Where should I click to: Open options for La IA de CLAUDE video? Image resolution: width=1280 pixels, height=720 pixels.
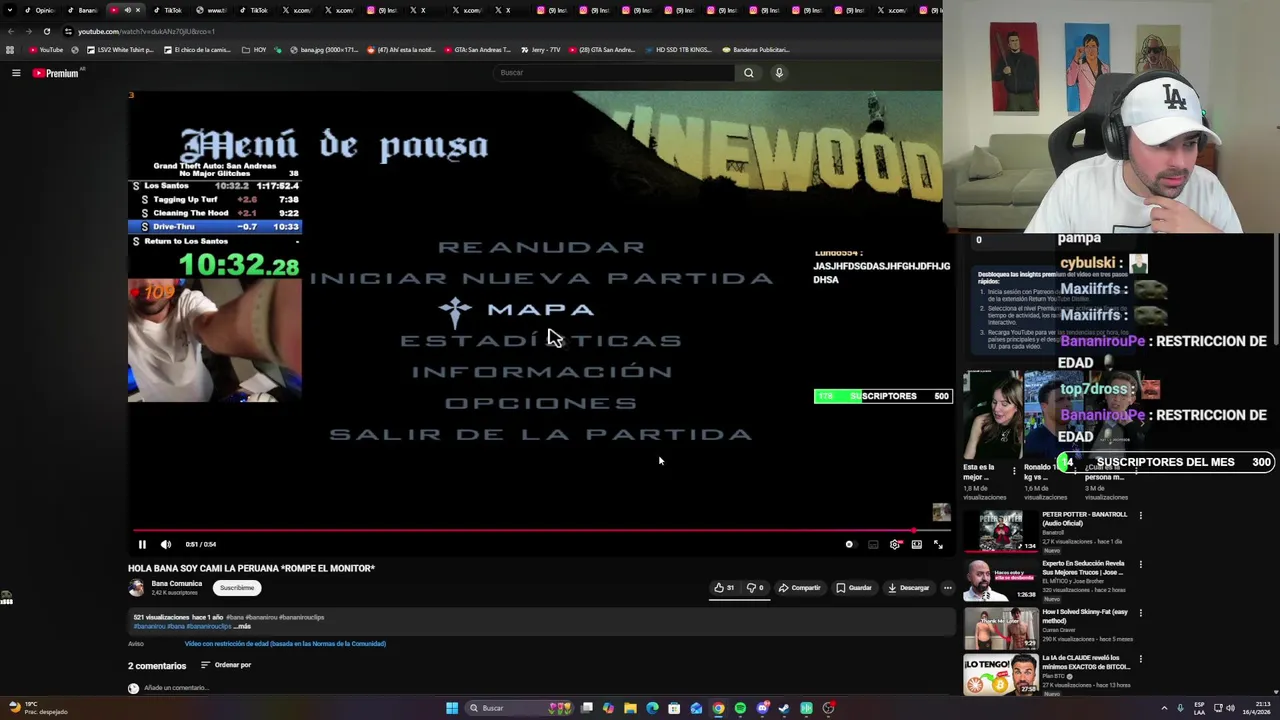(1140, 660)
